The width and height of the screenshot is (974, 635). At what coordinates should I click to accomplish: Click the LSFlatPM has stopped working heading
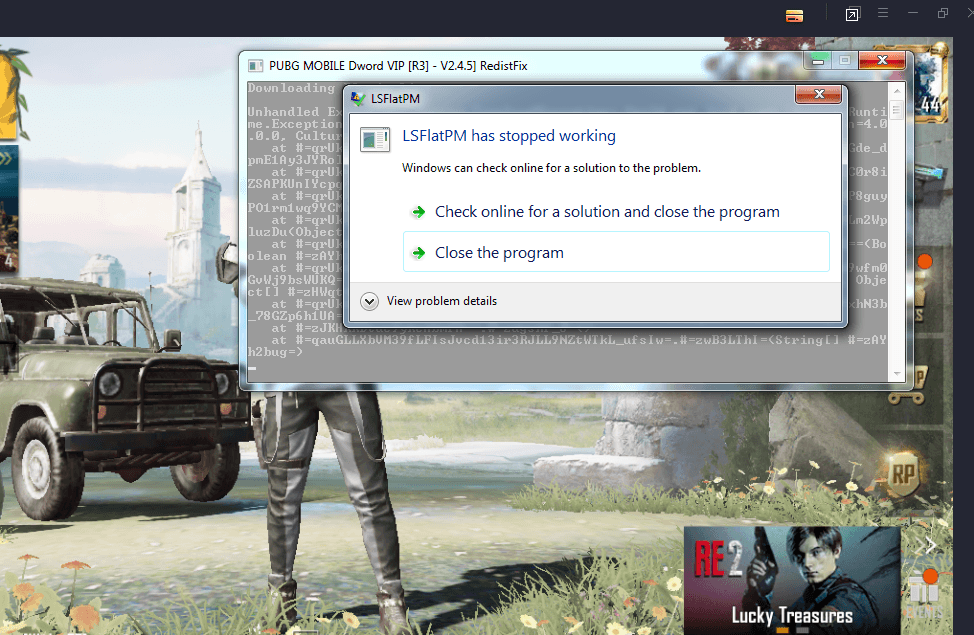pos(509,135)
